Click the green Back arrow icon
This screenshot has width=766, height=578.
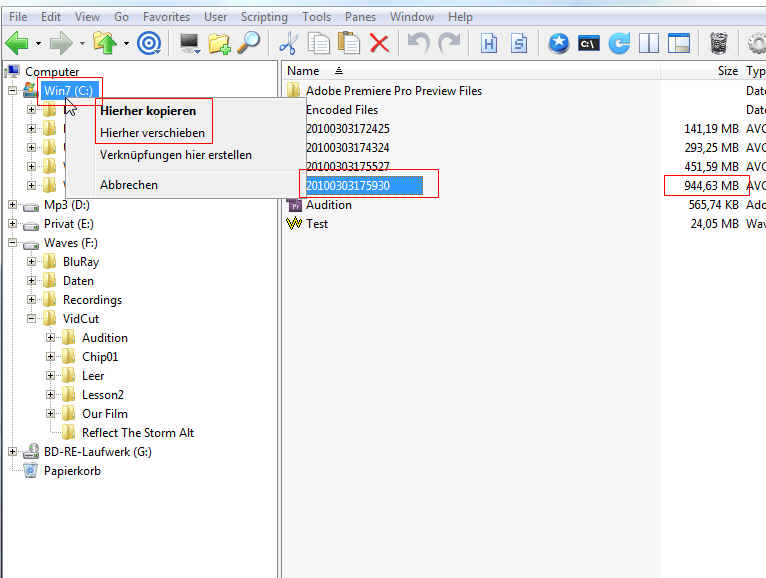tap(17, 43)
